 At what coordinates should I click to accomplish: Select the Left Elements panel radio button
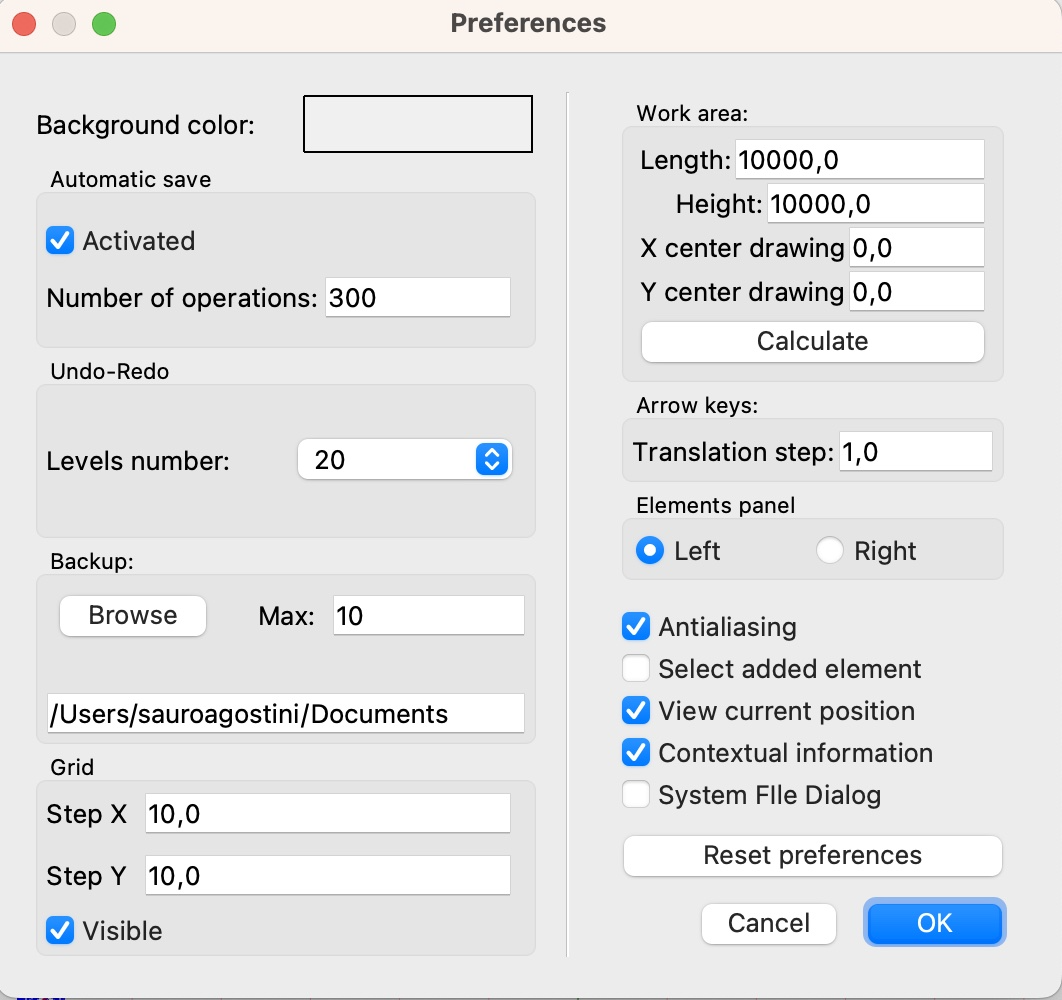(x=650, y=550)
